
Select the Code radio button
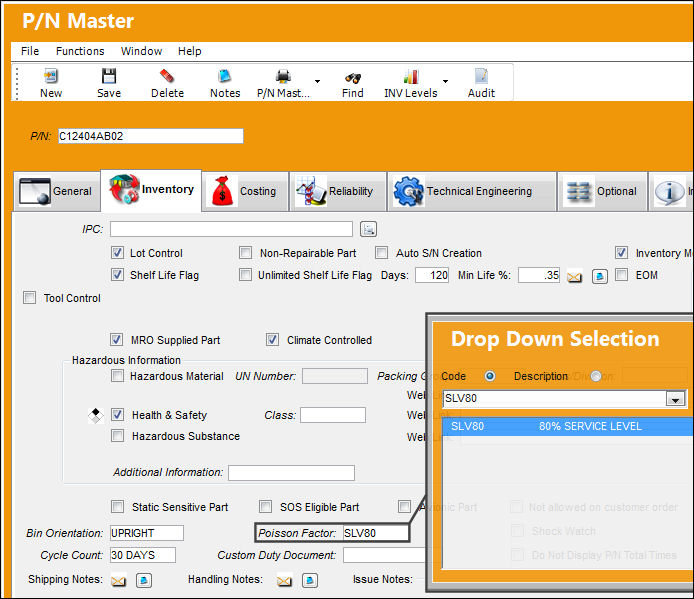pos(490,376)
